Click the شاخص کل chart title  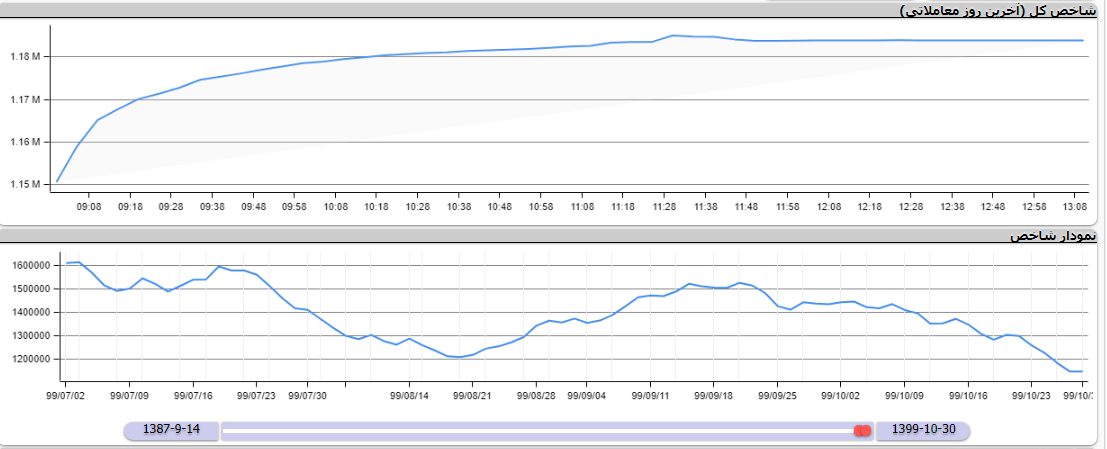point(998,10)
